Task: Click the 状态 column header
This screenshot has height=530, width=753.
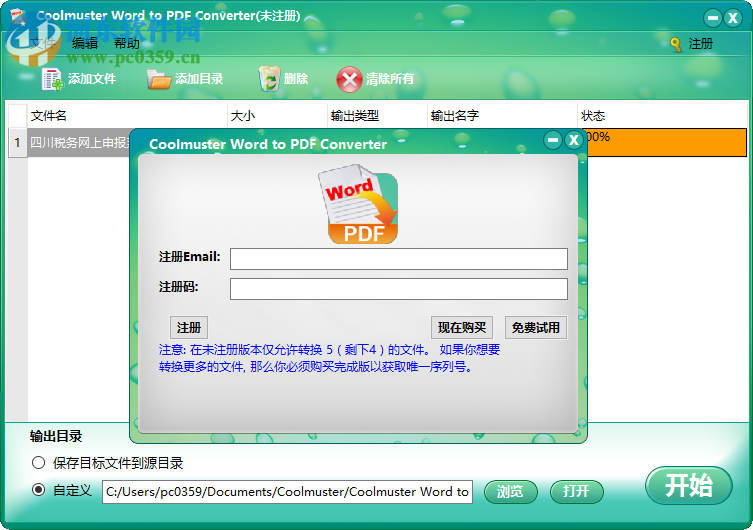Action: point(662,116)
